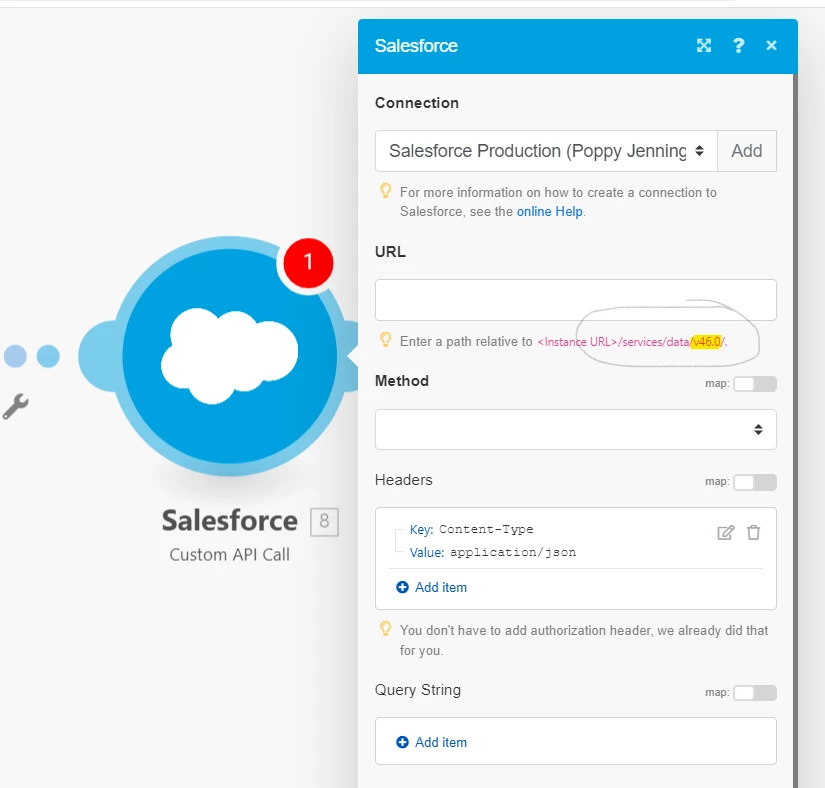The height and width of the screenshot is (788, 825).
Task: Click the lightbulb hint by authorization note
Action: (x=385, y=629)
